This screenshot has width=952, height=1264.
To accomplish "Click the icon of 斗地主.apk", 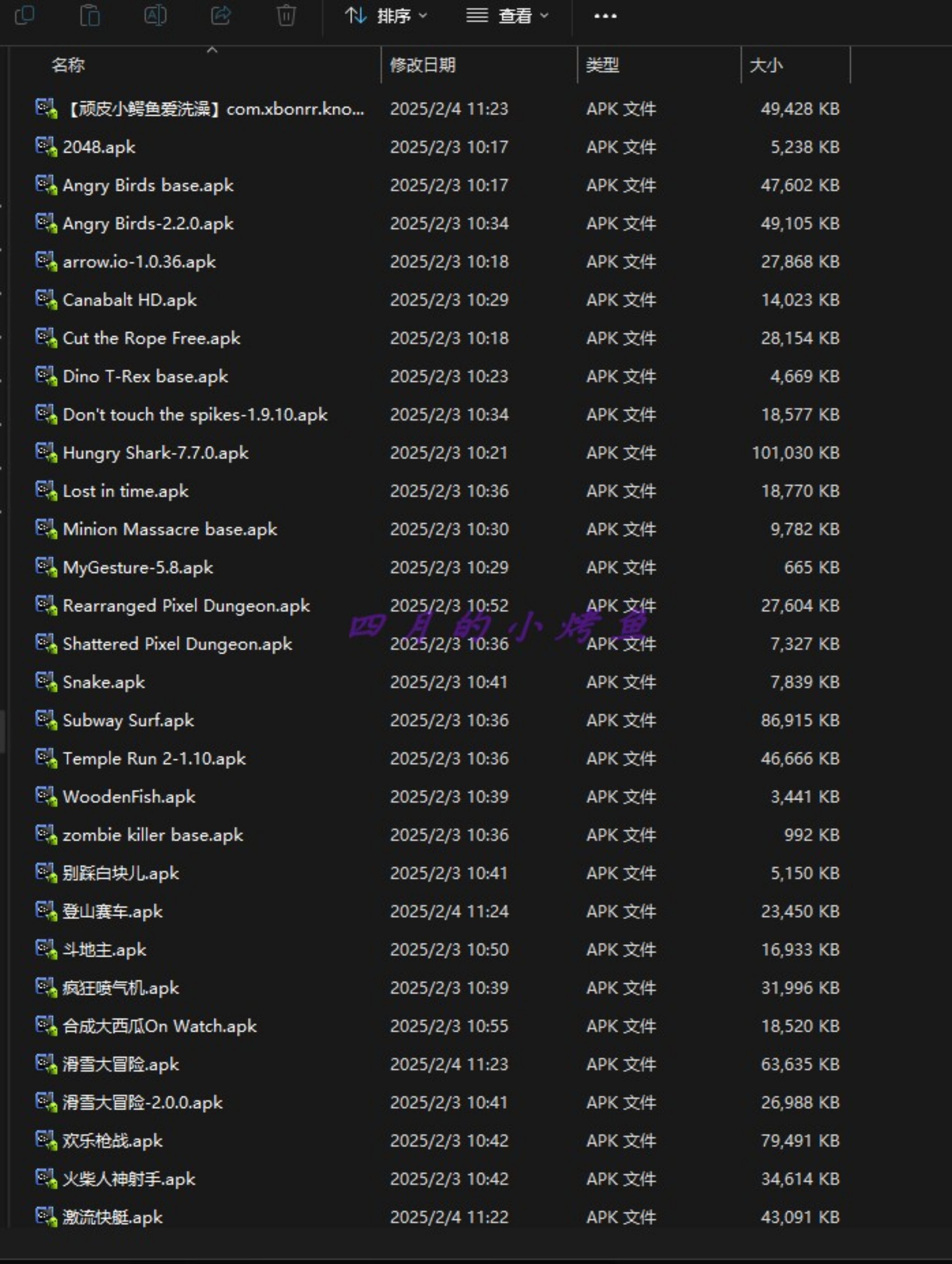I will 46,950.
